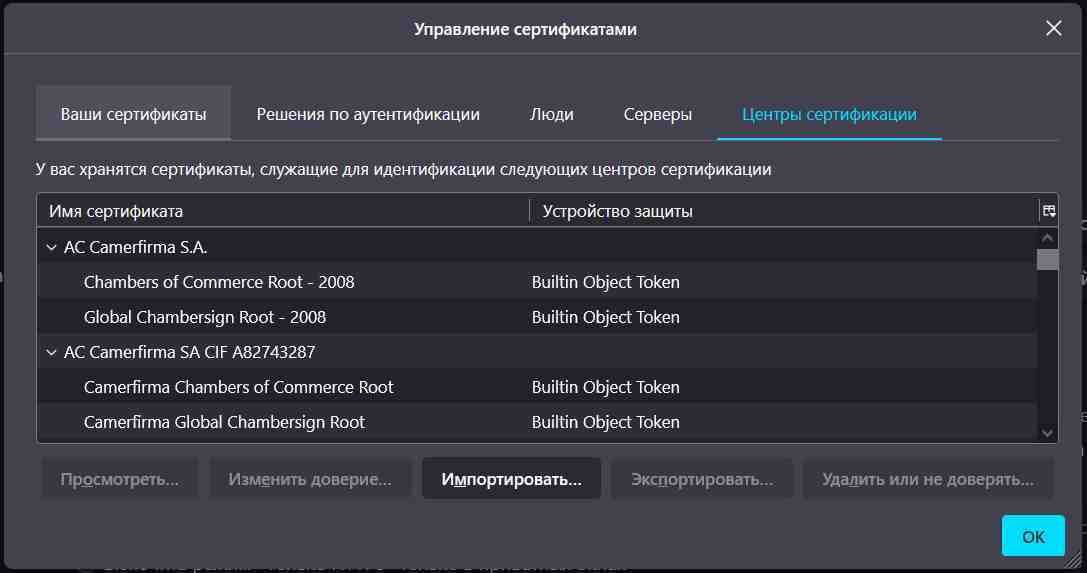Sort by the Имя сертификата column header
The height and width of the screenshot is (573, 1087).
[x=283, y=211]
